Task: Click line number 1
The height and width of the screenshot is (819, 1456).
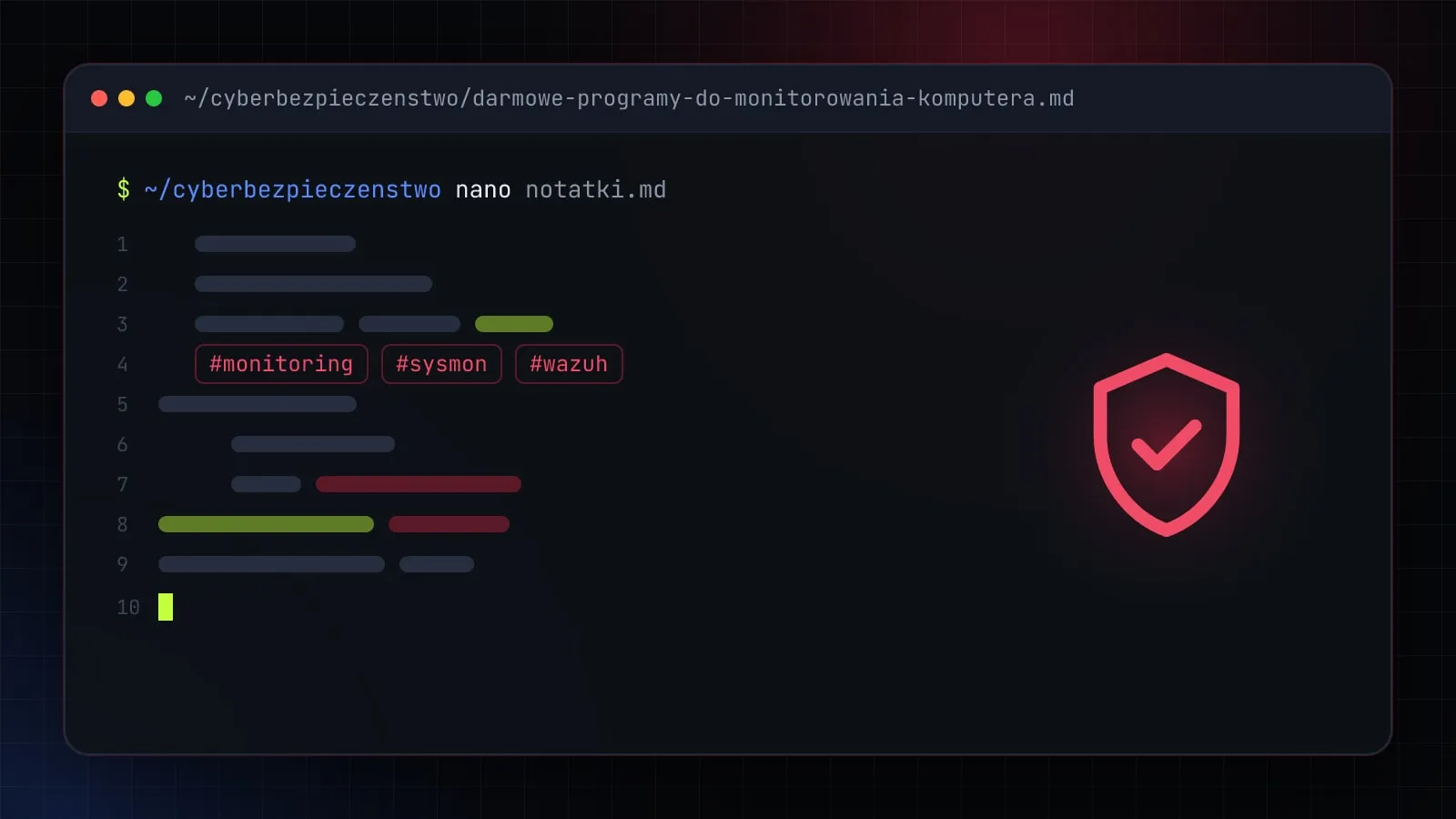Action: pyautogui.click(x=122, y=244)
